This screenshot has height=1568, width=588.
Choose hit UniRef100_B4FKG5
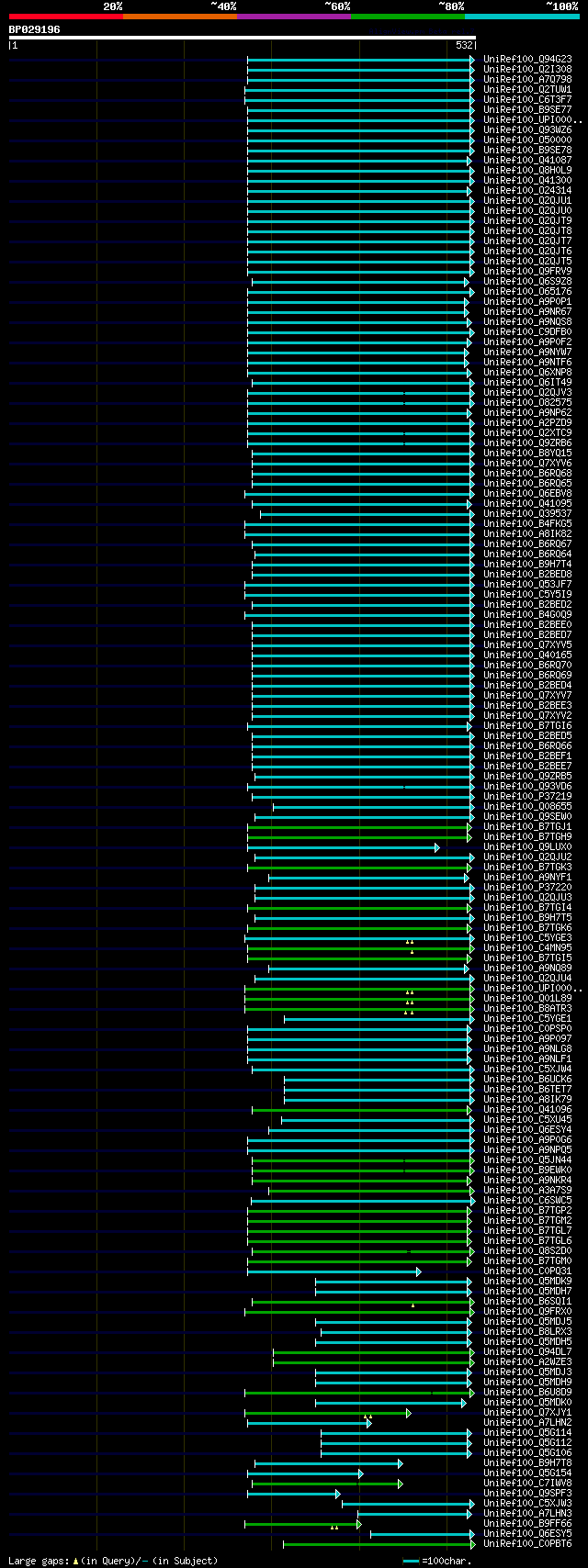[527, 523]
